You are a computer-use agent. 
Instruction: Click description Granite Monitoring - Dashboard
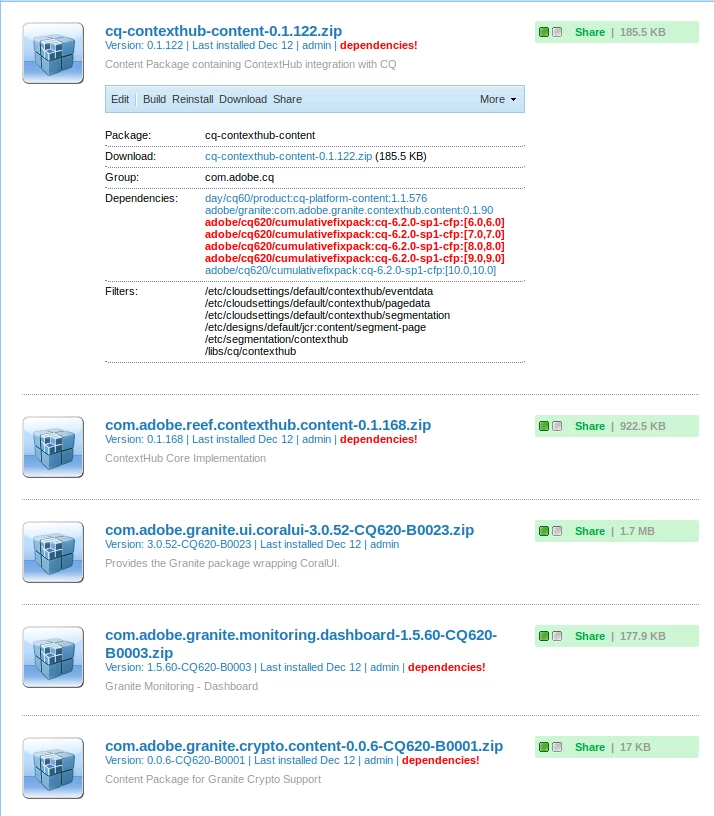coord(181,686)
